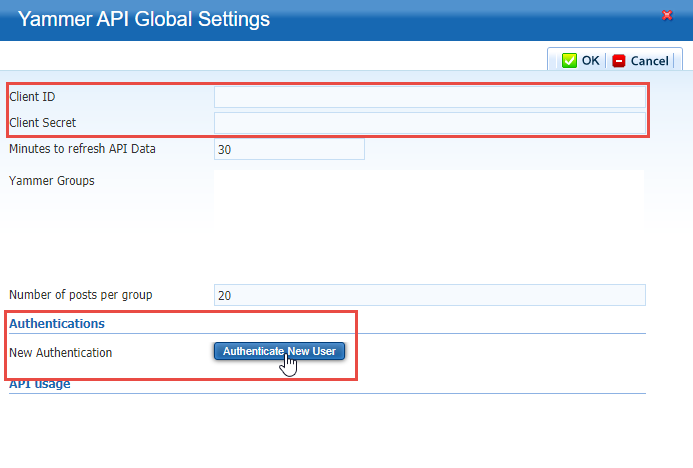Screen dimensions: 693x468
Task: Dismiss changes with the Cancel text
Action: coord(649,61)
